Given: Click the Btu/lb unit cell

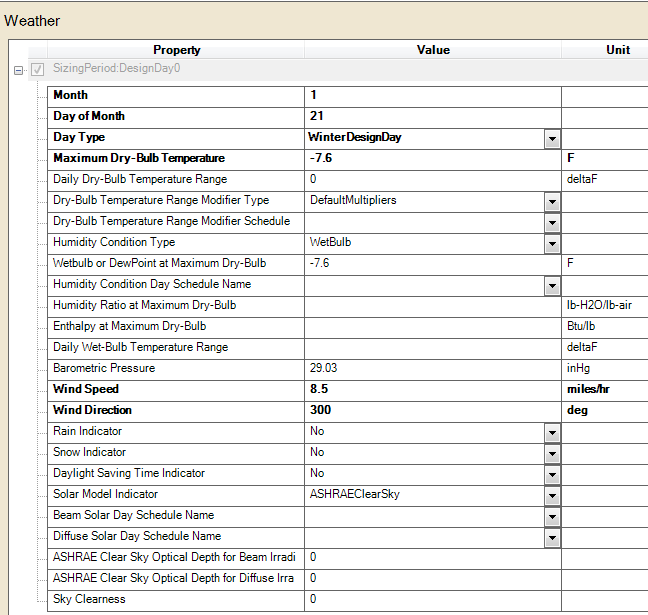Looking at the screenshot, I should [x=605, y=328].
